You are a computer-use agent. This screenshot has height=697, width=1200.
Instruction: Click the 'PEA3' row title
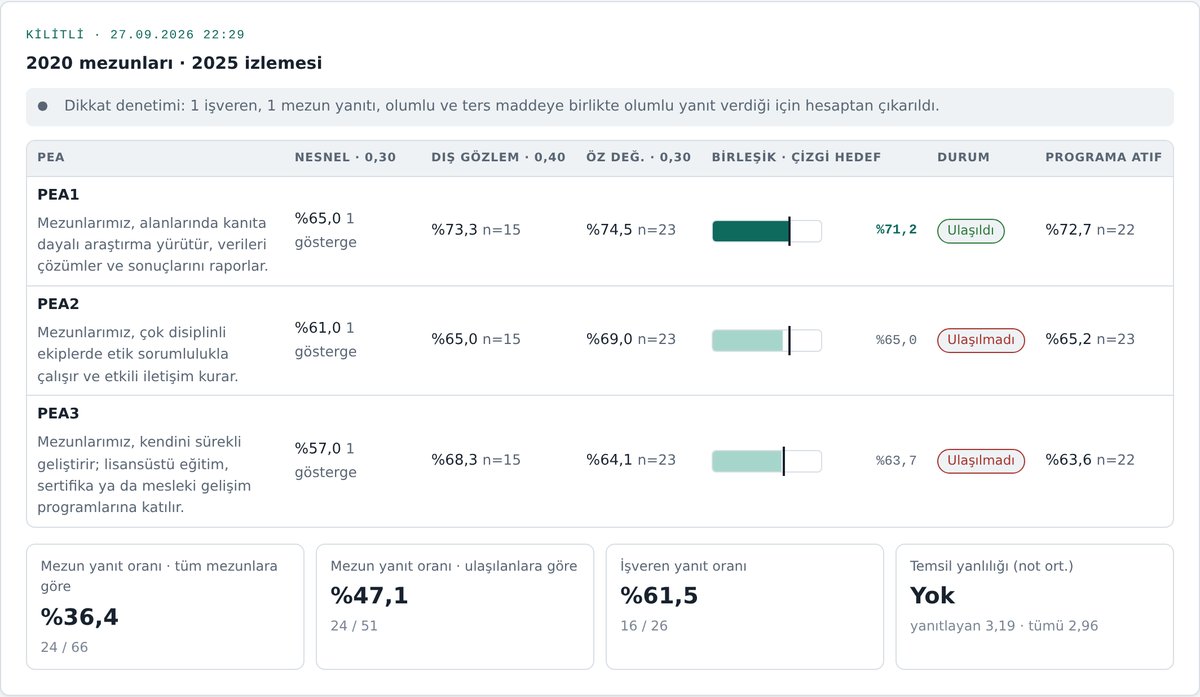pos(58,413)
